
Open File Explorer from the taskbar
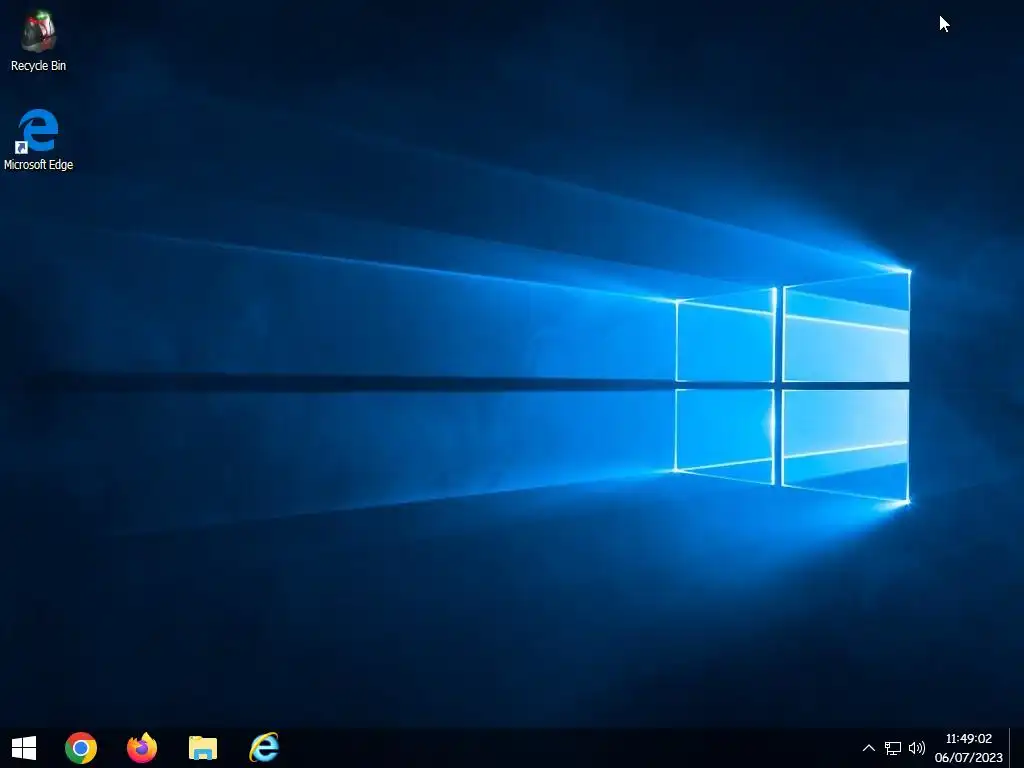point(203,748)
